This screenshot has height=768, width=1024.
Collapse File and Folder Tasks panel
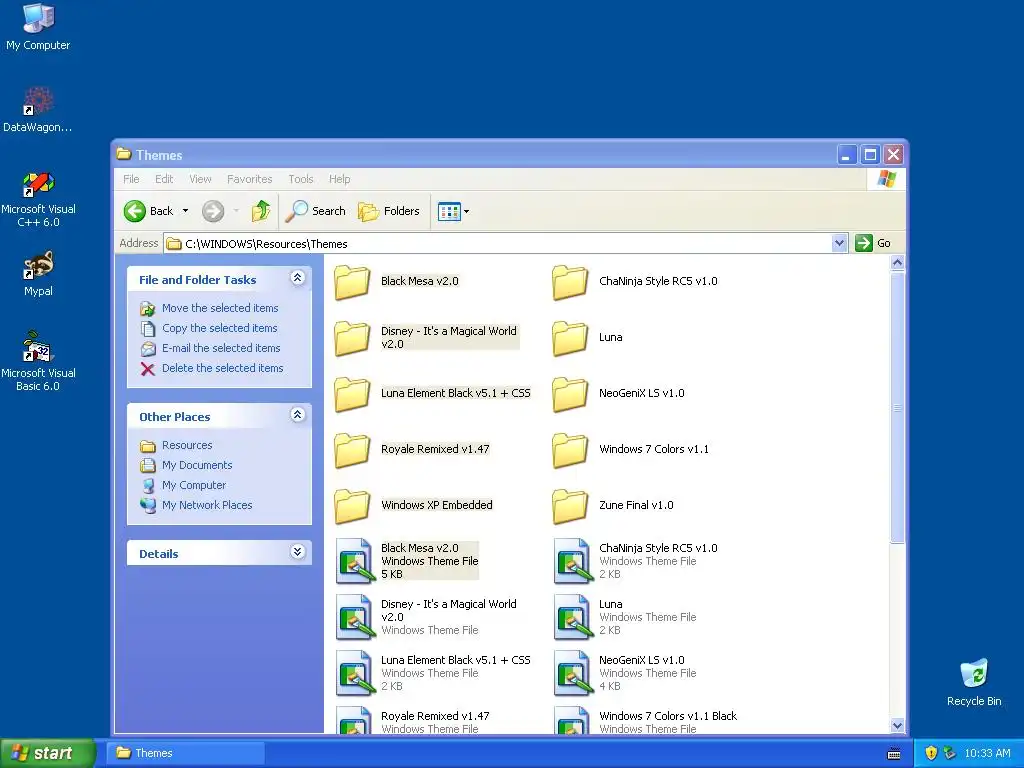coord(298,278)
